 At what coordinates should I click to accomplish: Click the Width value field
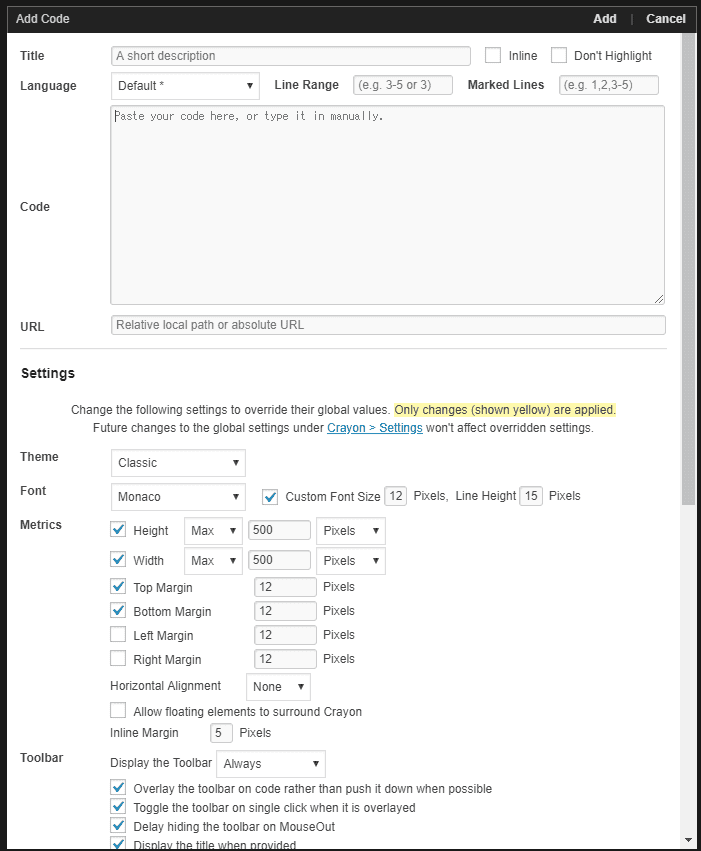coord(279,560)
